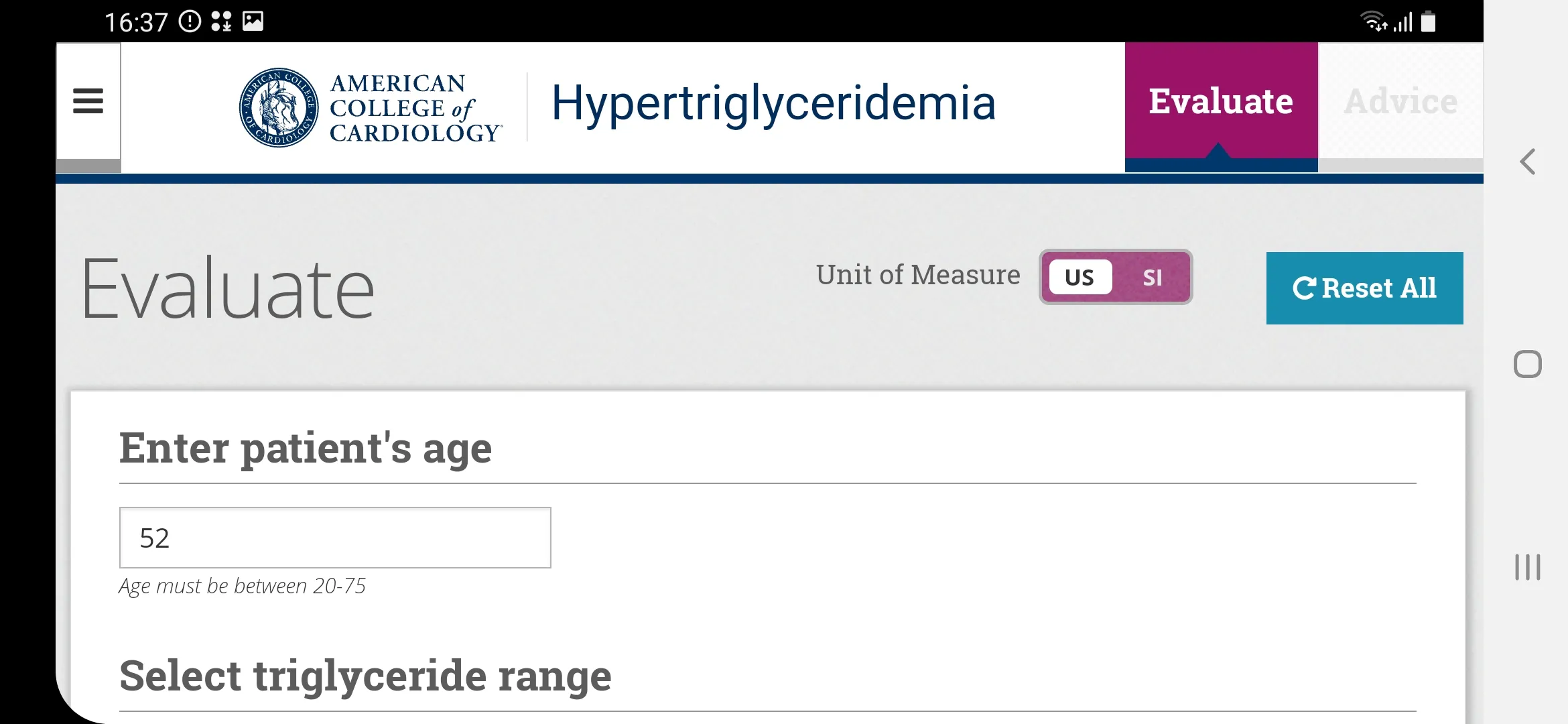Image resolution: width=1568 pixels, height=724 pixels.
Task: Tap the status bar clock showing 16:37
Action: point(136,22)
